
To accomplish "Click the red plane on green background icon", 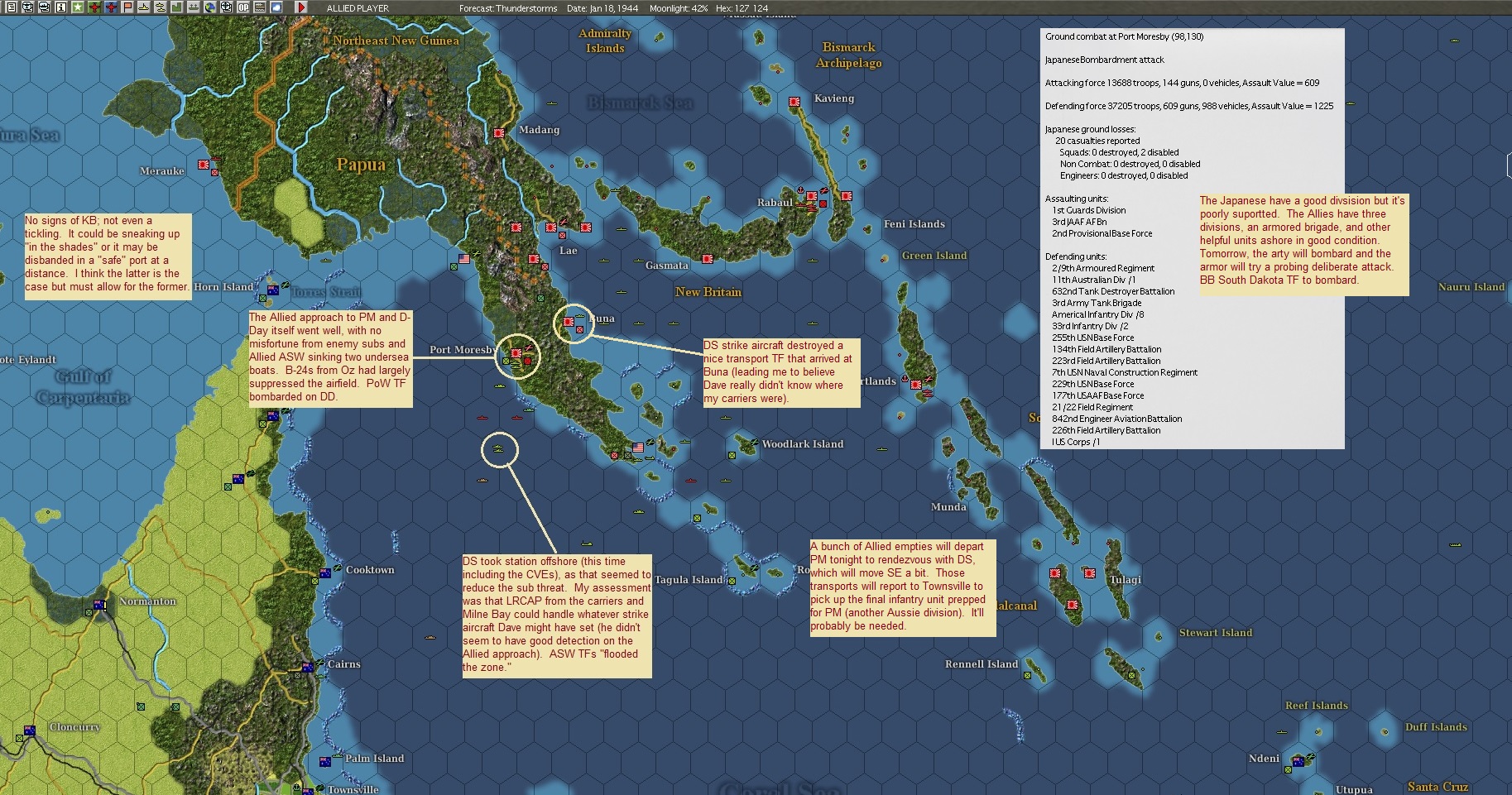I will click(94, 7).
